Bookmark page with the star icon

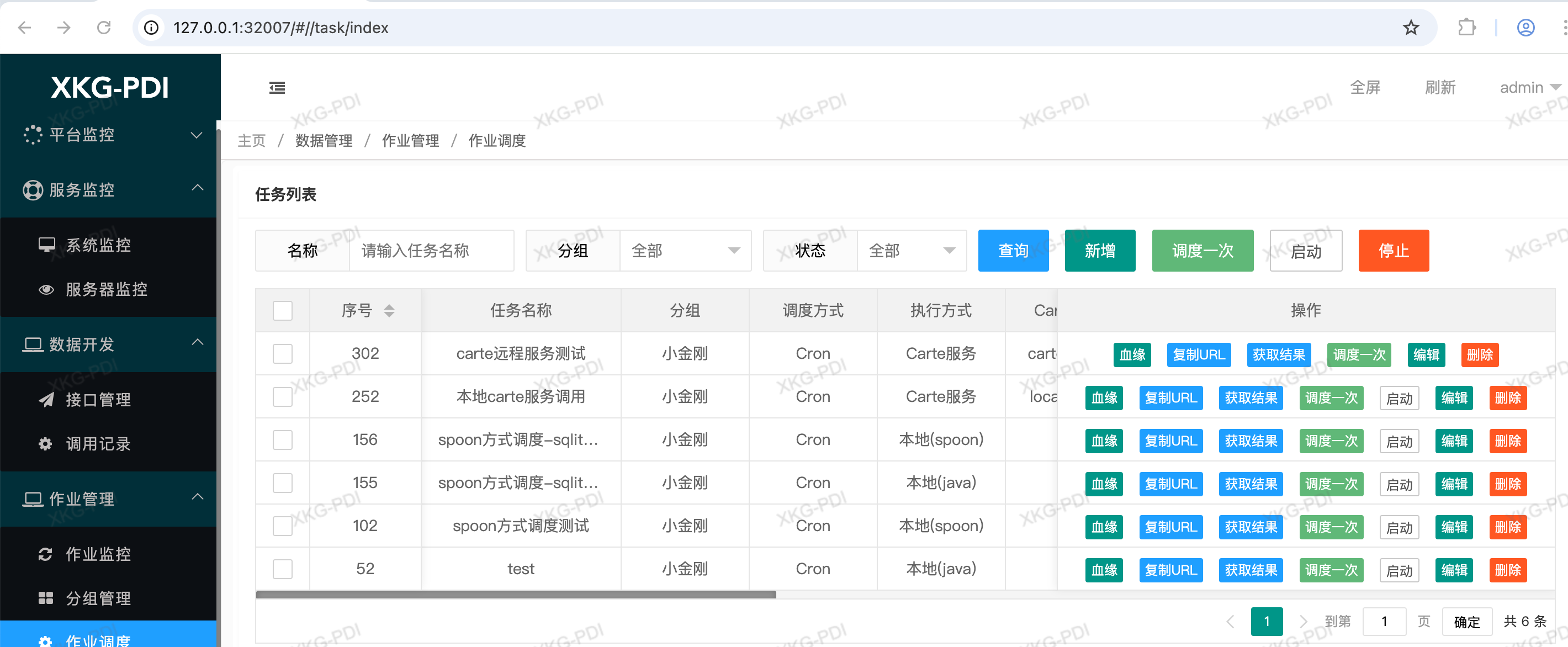point(1410,28)
